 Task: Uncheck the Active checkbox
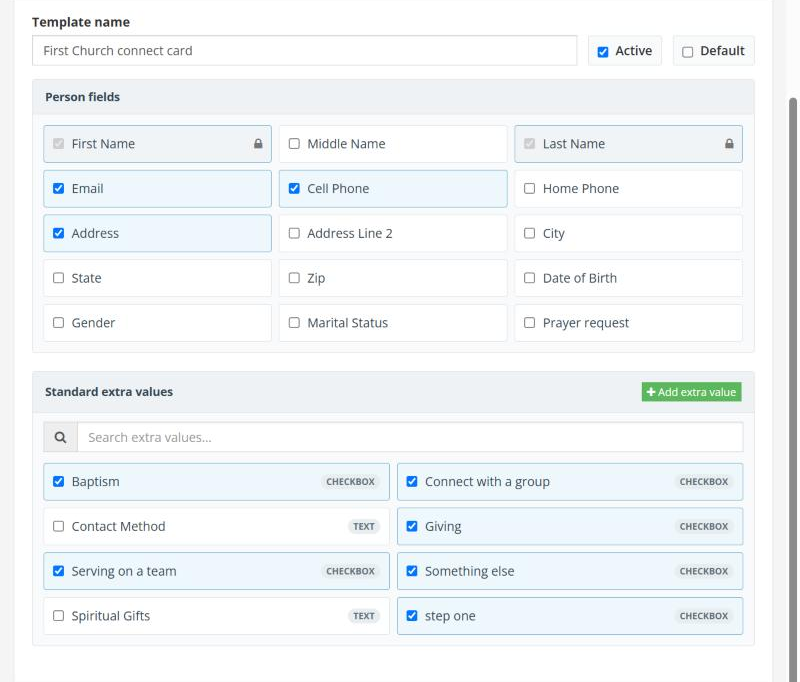[603, 52]
